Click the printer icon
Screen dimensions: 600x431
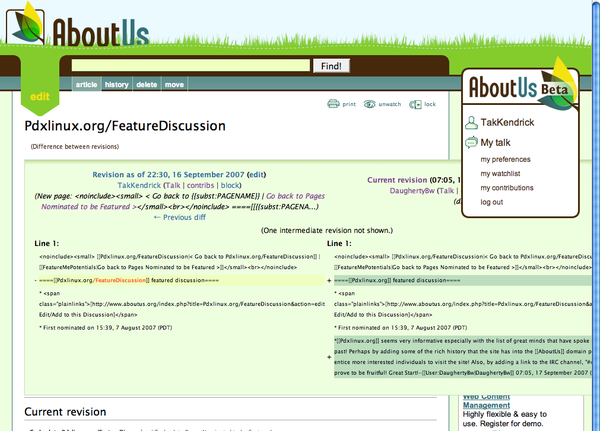[334, 103]
